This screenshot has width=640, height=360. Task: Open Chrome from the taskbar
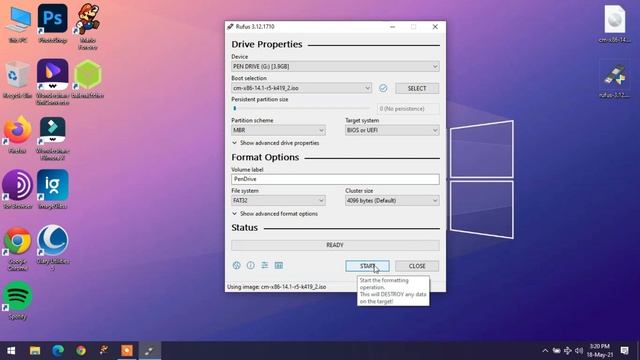click(x=81, y=351)
